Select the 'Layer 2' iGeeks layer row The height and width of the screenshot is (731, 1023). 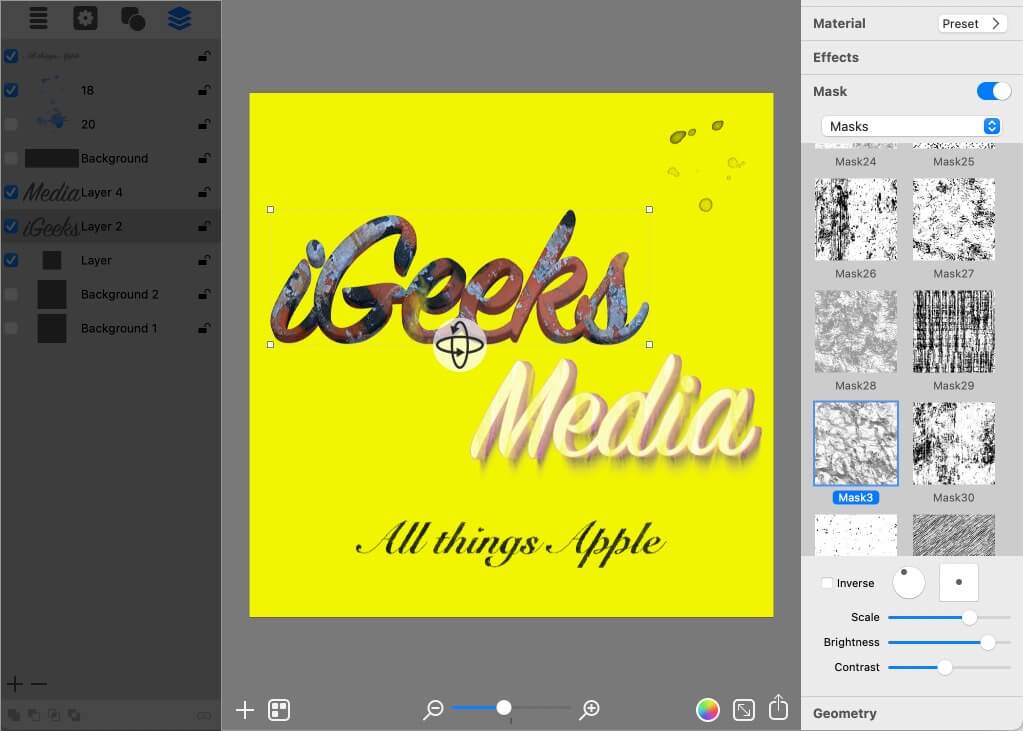[110, 226]
